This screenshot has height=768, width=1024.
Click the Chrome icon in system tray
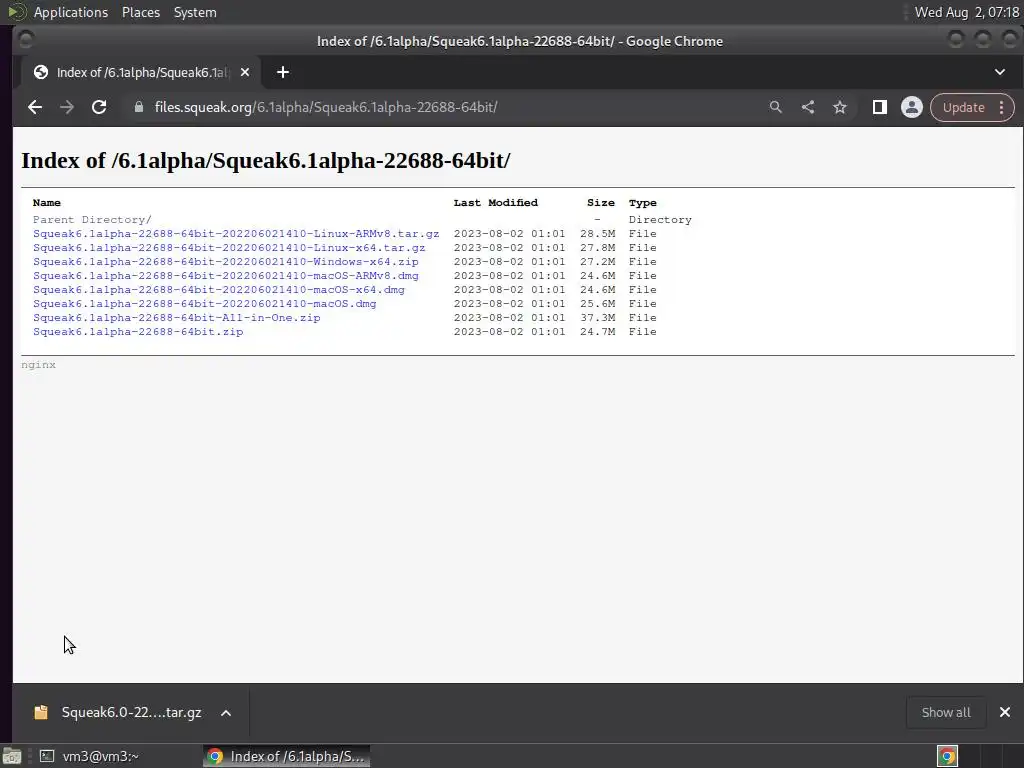pyautogui.click(x=948, y=756)
